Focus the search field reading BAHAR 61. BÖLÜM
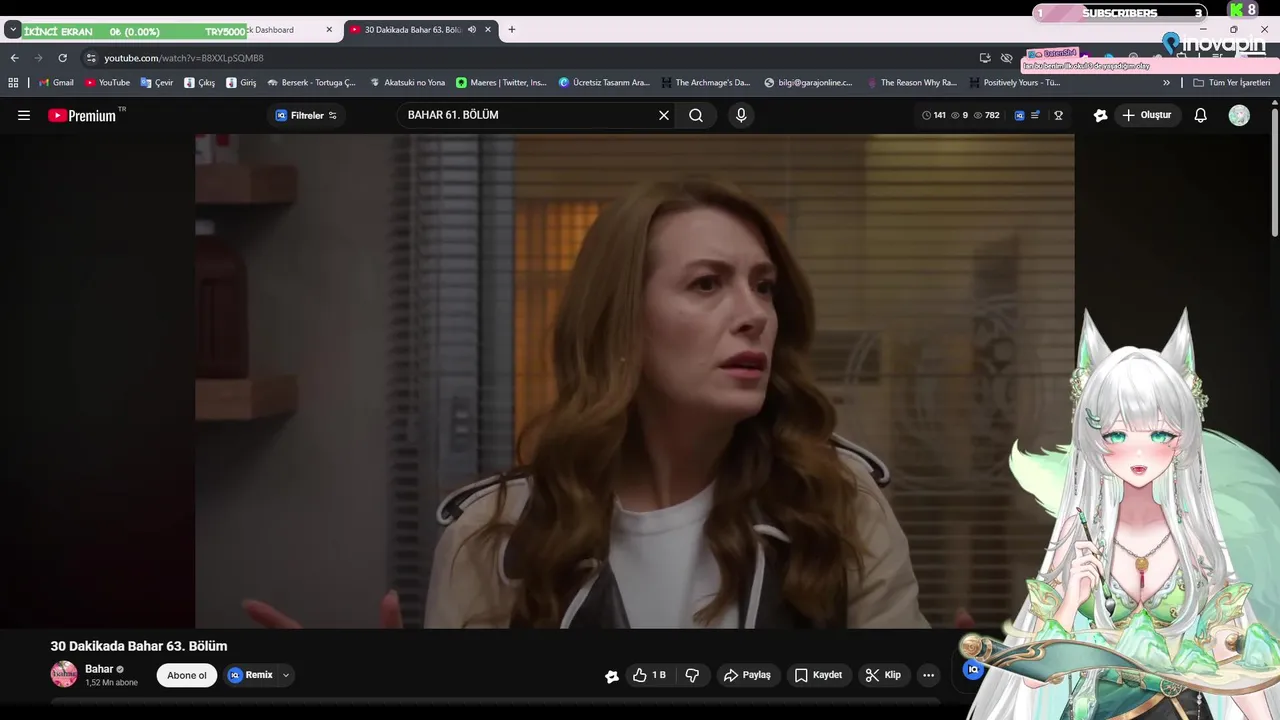 528,115
